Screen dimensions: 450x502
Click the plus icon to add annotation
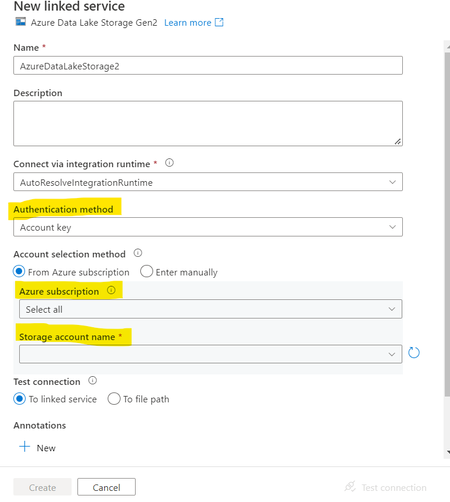click(x=25, y=447)
